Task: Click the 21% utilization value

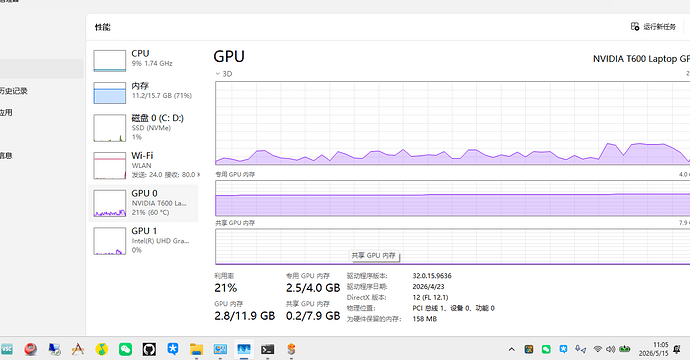Action: click(x=226, y=288)
